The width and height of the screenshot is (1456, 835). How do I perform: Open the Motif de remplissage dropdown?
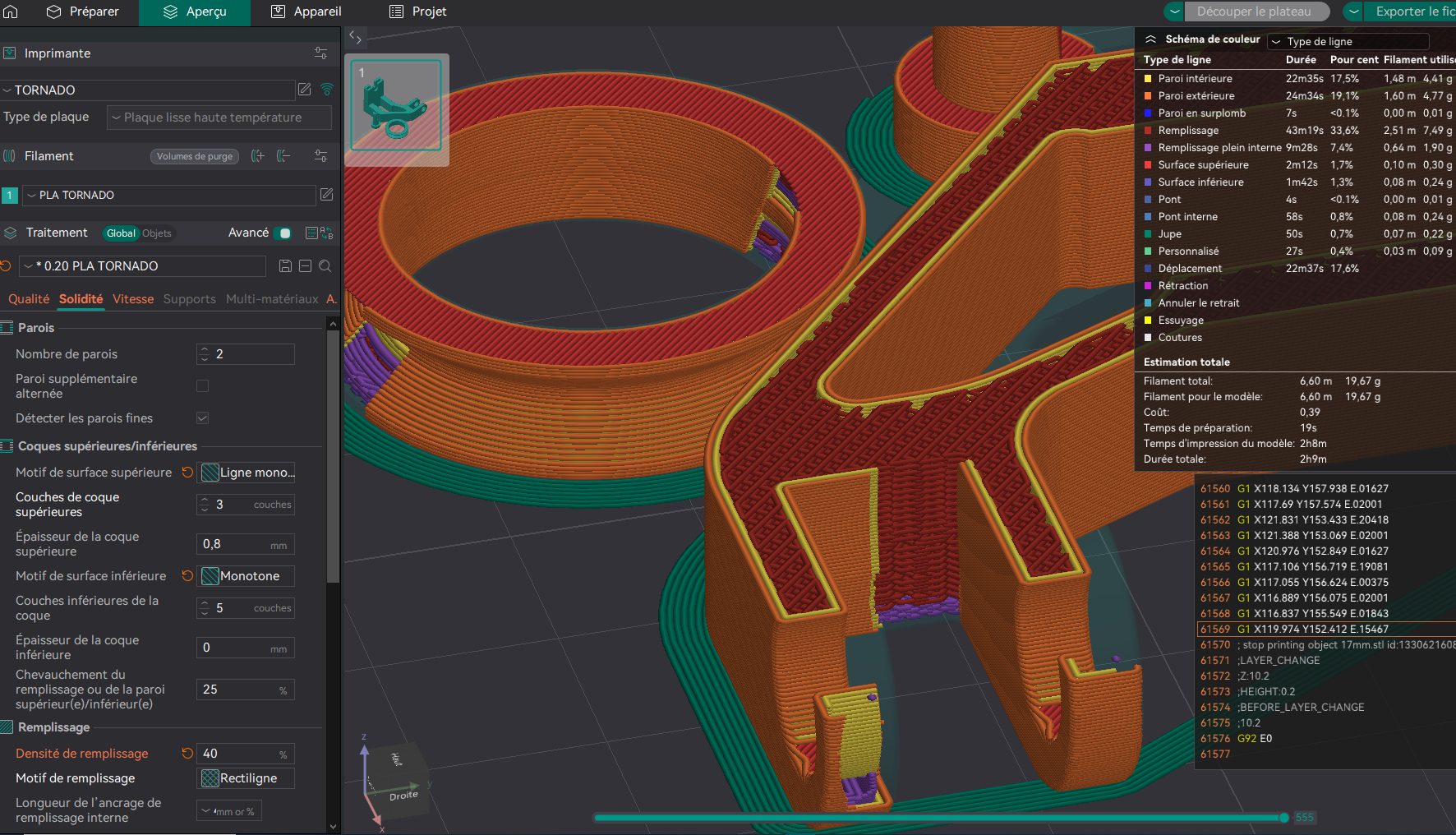(246, 778)
